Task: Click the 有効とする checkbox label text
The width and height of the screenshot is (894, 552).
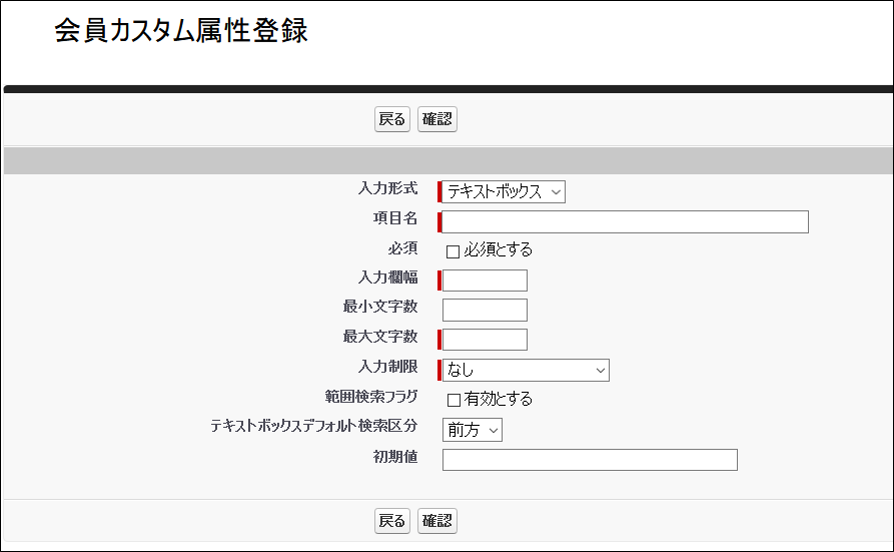Action: [x=498, y=399]
